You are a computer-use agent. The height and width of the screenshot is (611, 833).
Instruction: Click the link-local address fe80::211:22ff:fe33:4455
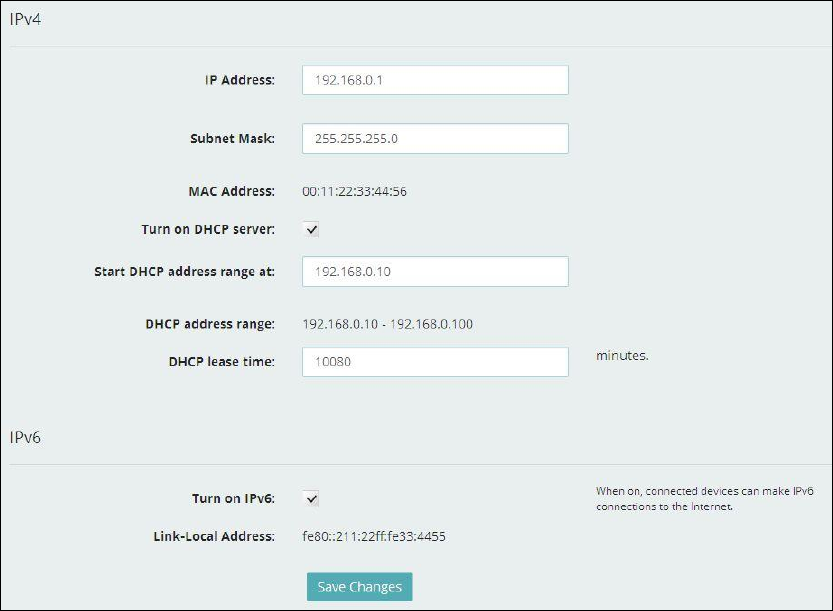point(374,537)
